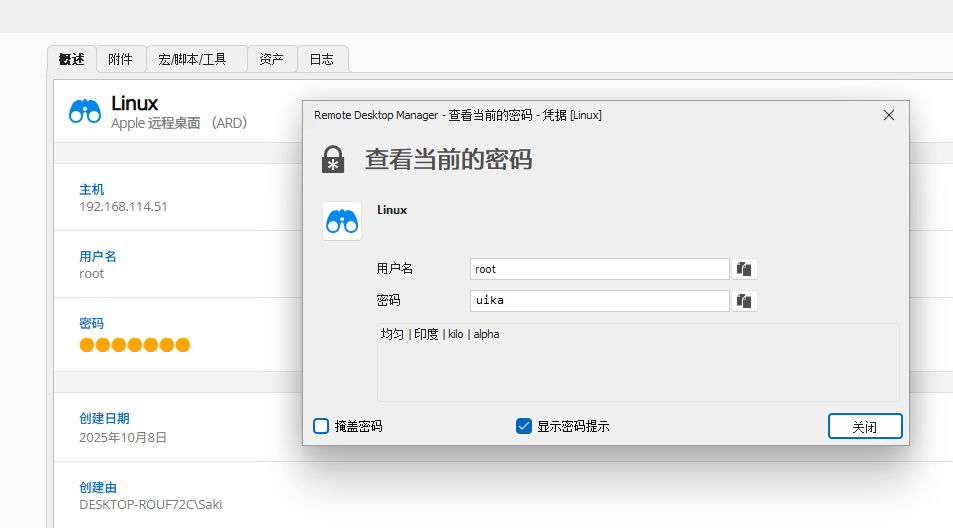The image size is (953, 528).
Task: Click the lock icon in the dialog header
Action: [x=332, y=159]
